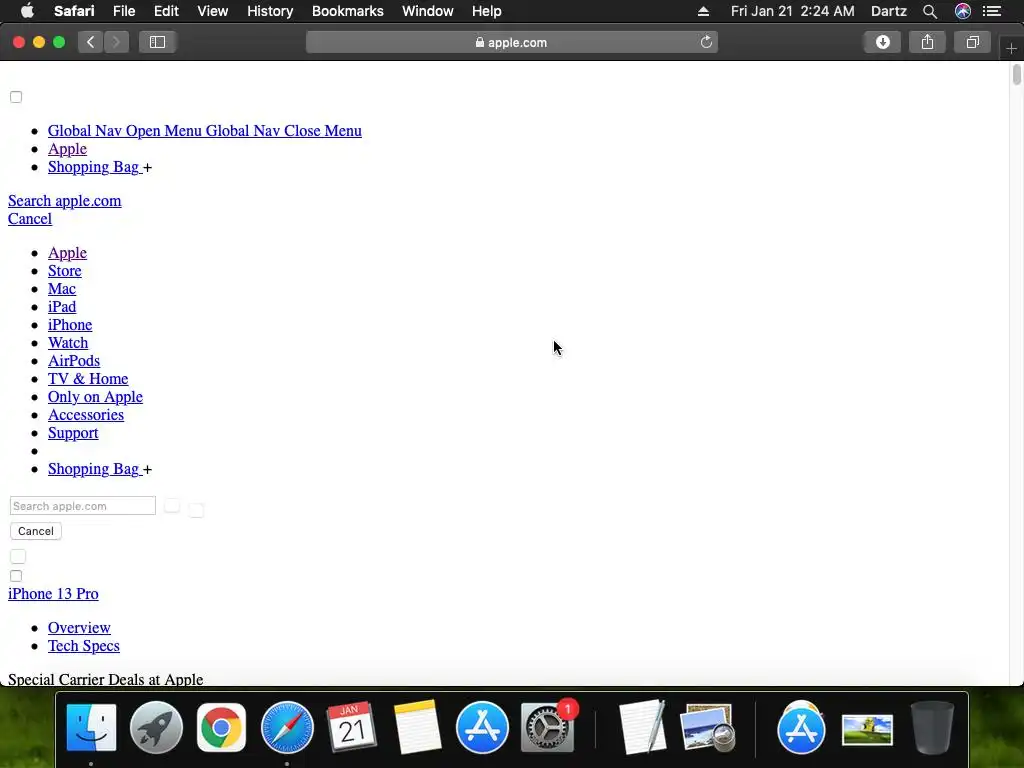Click the apple.com address bar
Image resolution: width=1024 pixels, height=768 pixels.
pos(511,42)
